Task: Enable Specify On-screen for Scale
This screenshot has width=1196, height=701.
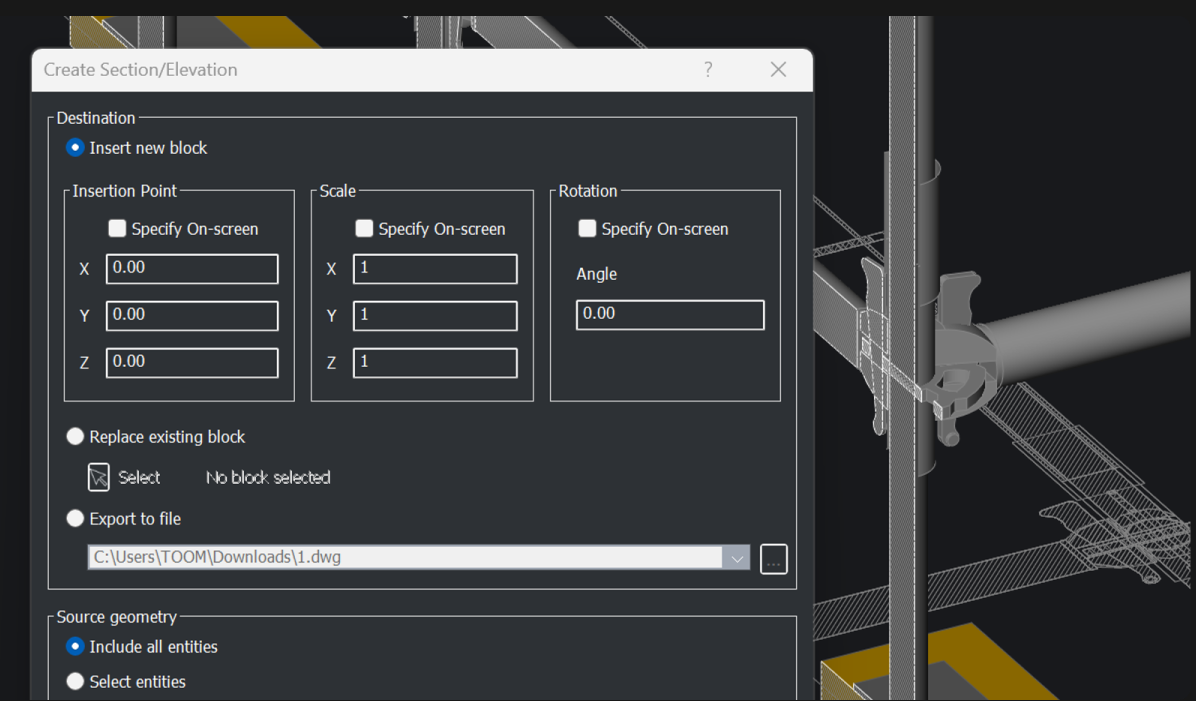Action: tap(364, 228)
